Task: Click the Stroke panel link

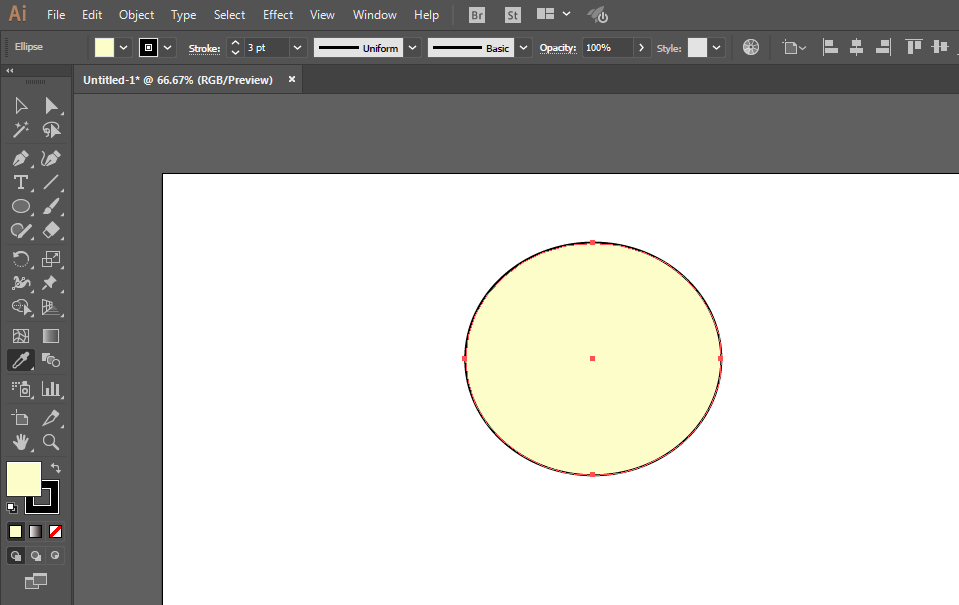Action: (x=204, y=48)
